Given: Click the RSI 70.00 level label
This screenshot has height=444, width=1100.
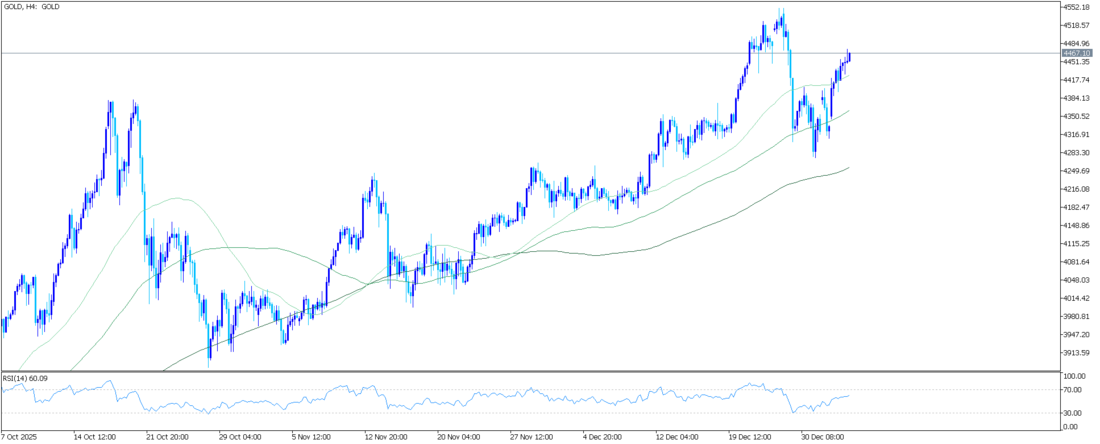Looking at the screenshot, I should [x=1071, y=391].
